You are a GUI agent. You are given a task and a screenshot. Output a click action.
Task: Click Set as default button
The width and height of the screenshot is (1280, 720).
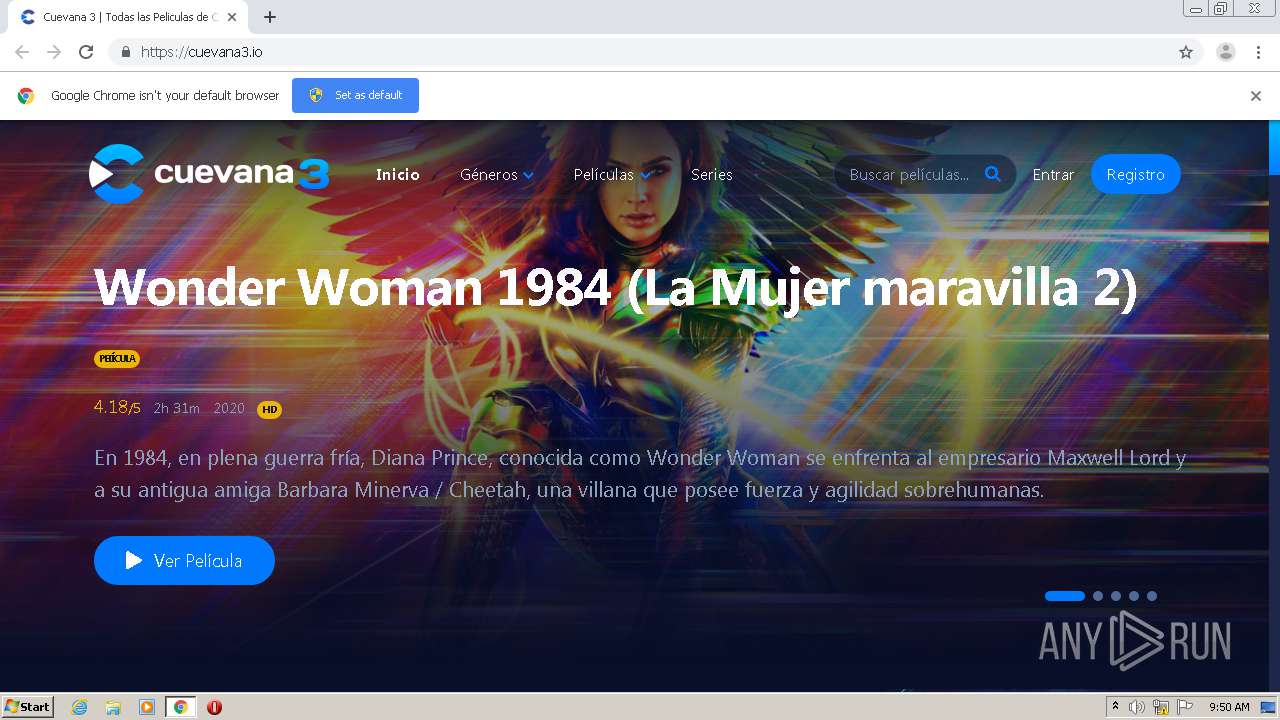[355, 95]
